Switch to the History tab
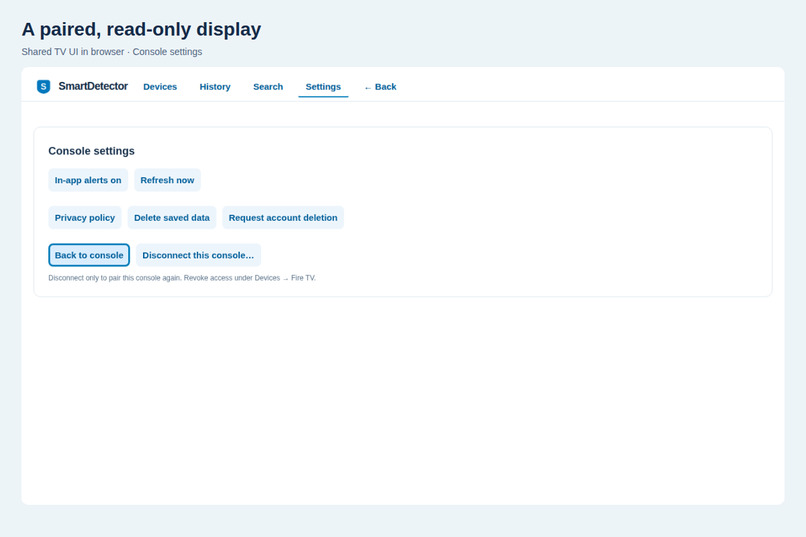The height and width of the screenshot is (537, 806). [215, 87]
